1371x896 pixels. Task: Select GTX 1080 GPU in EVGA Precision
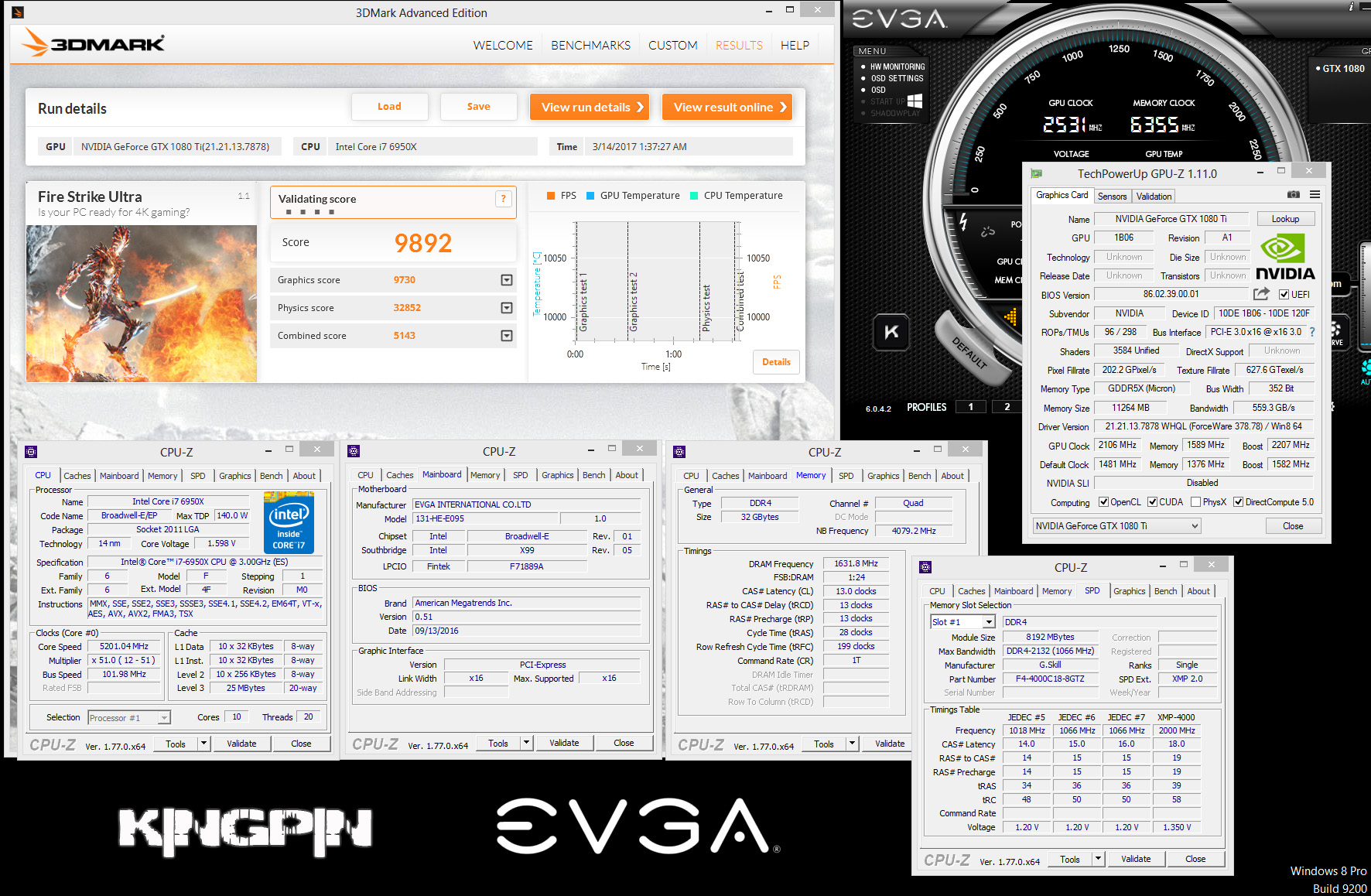coord(1343,69)
